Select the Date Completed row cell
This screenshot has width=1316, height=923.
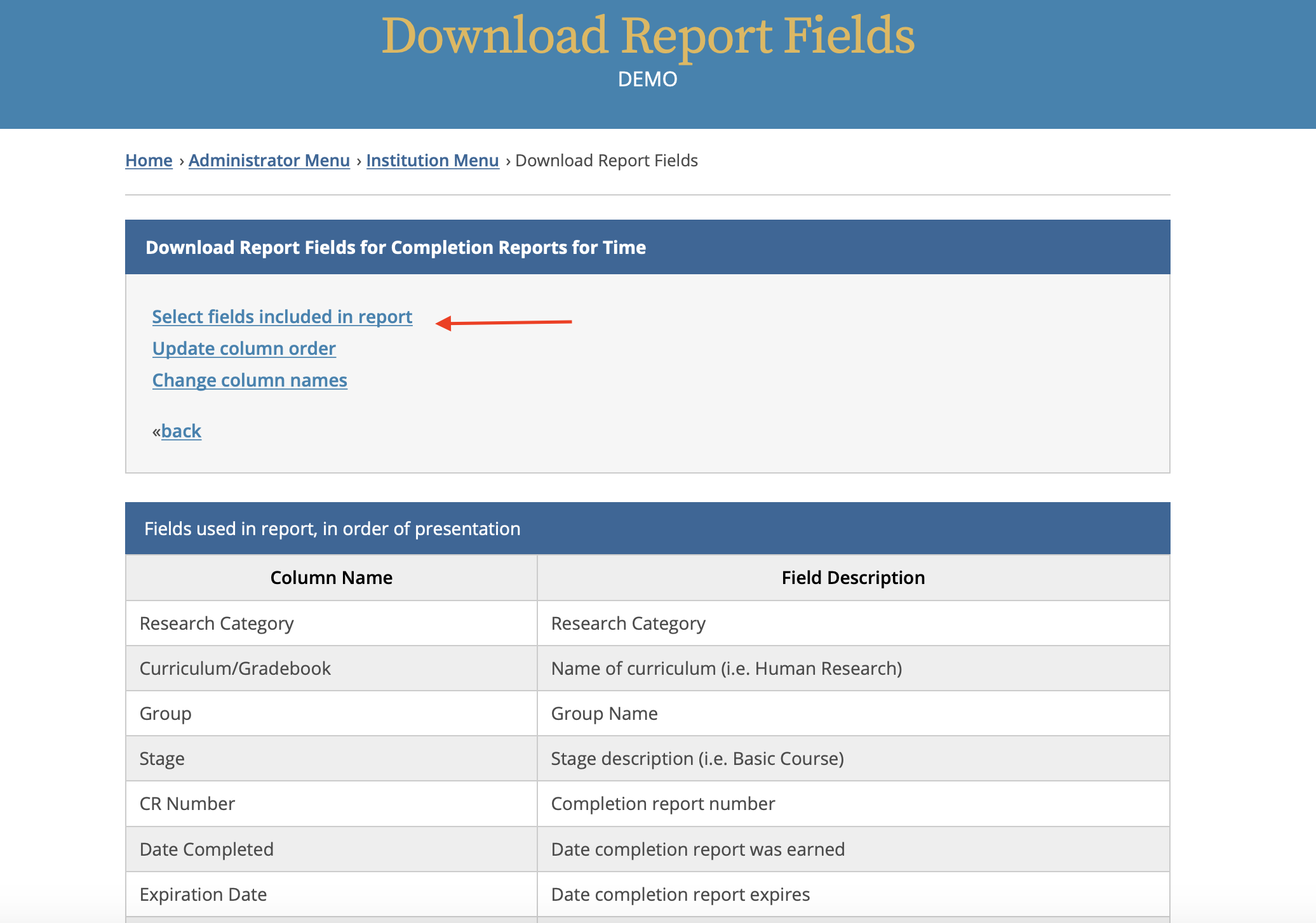[332, 849]
